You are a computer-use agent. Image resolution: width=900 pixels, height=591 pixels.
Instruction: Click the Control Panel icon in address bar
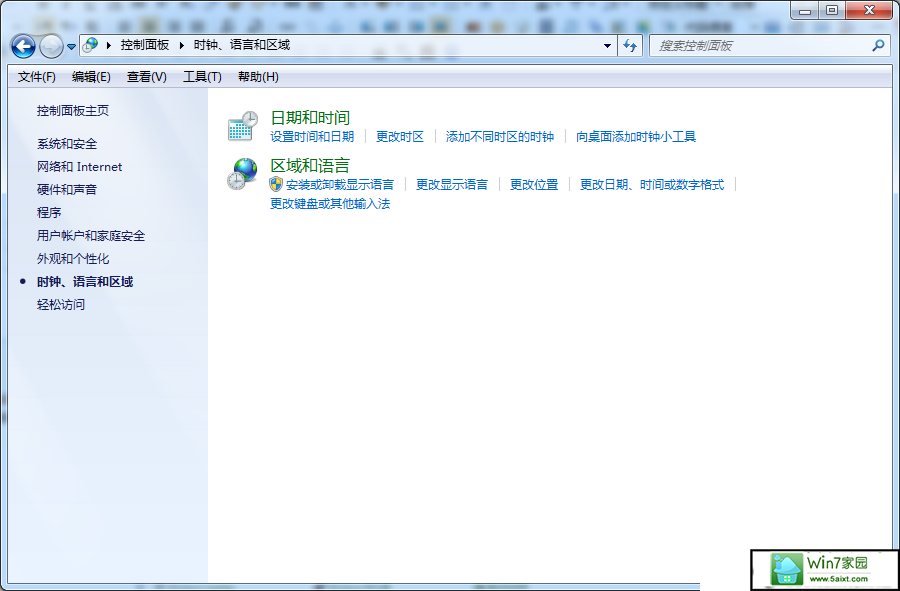(x=90, y=45)
